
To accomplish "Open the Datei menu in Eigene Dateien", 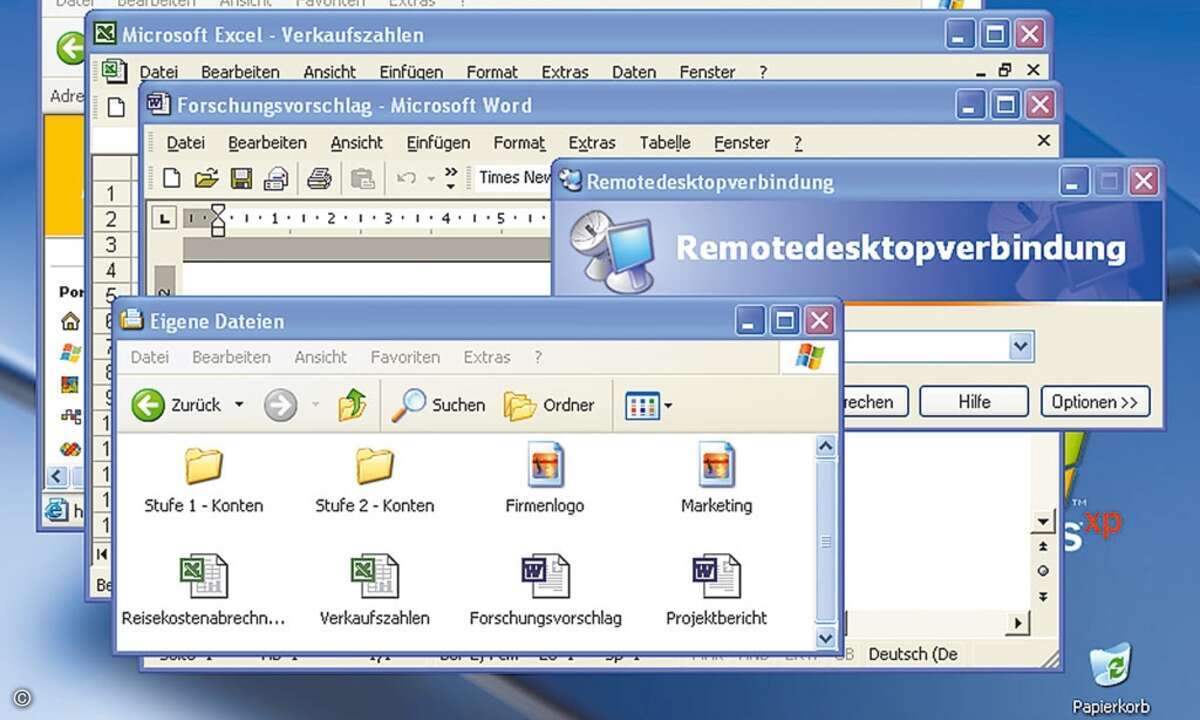I will point(150,357).
